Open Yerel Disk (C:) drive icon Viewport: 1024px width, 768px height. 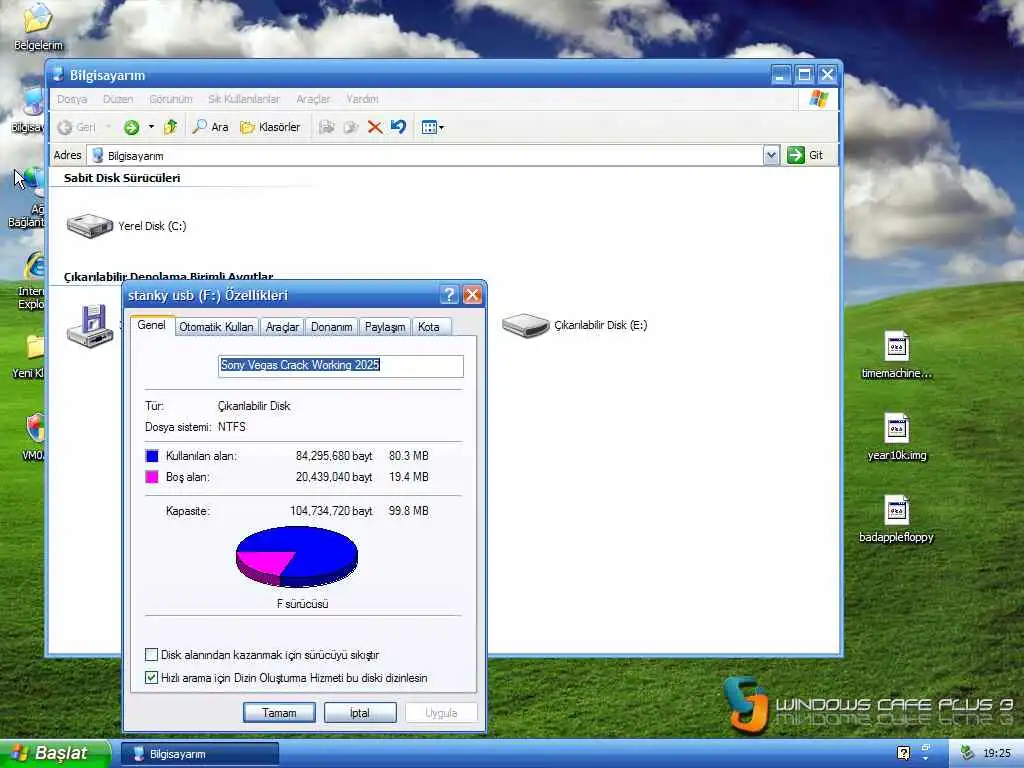(90, 226)
